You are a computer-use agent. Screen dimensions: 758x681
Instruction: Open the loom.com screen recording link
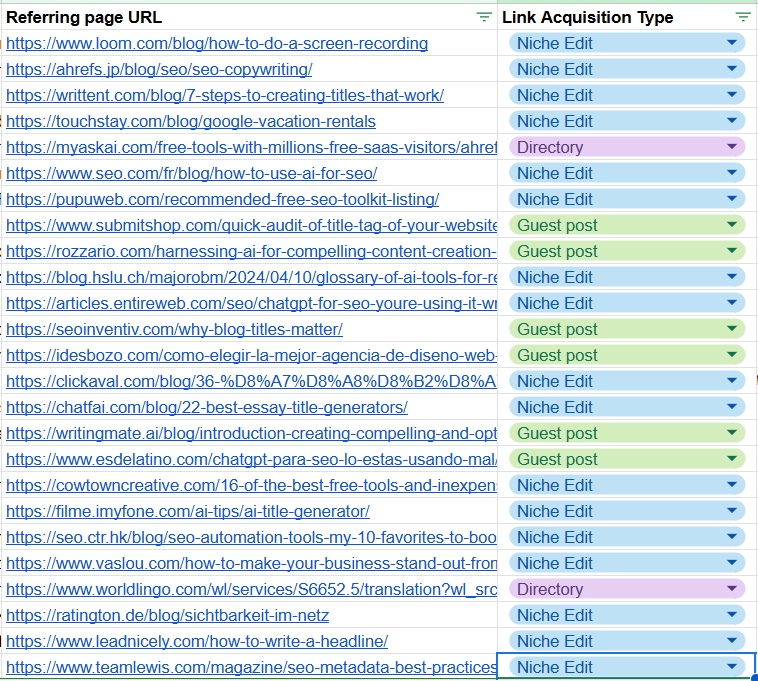[217, 43]
